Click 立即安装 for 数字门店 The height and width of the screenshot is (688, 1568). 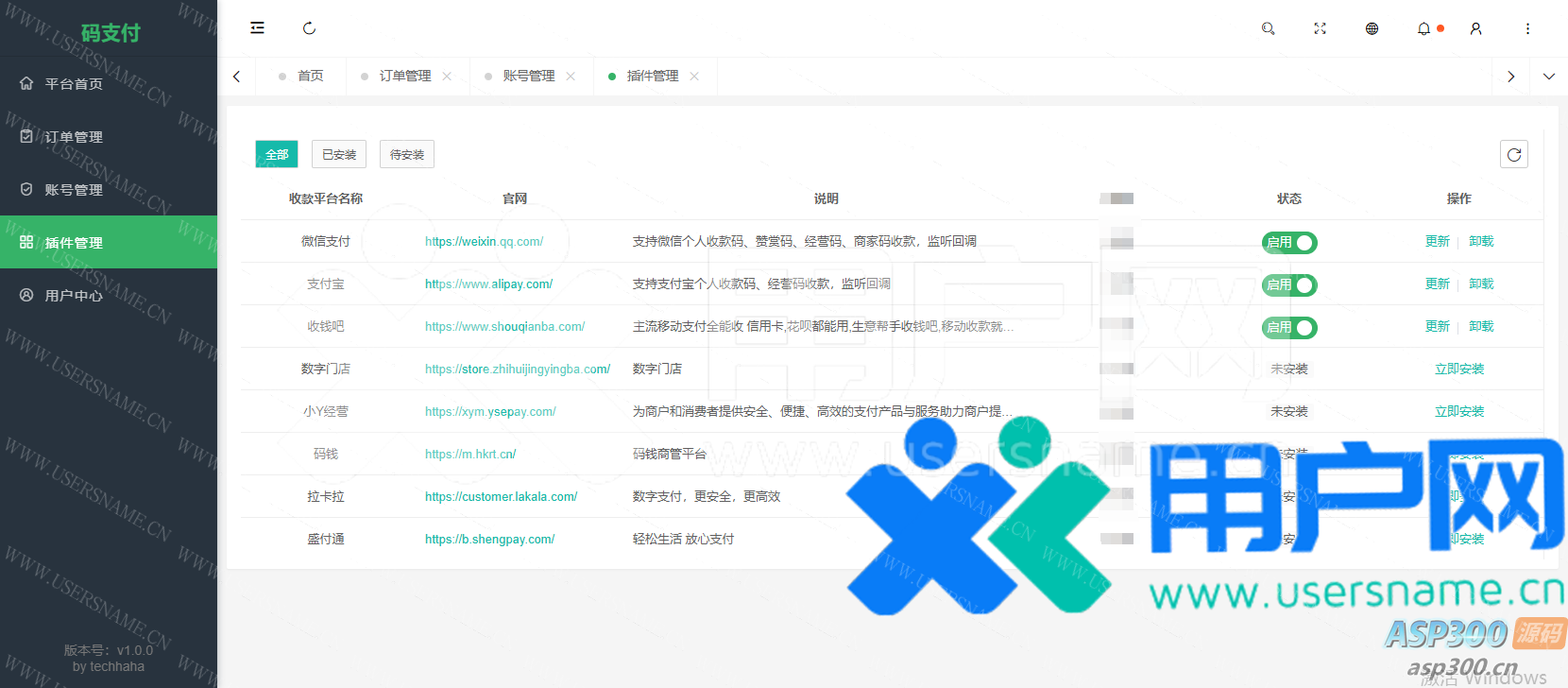1458,370
